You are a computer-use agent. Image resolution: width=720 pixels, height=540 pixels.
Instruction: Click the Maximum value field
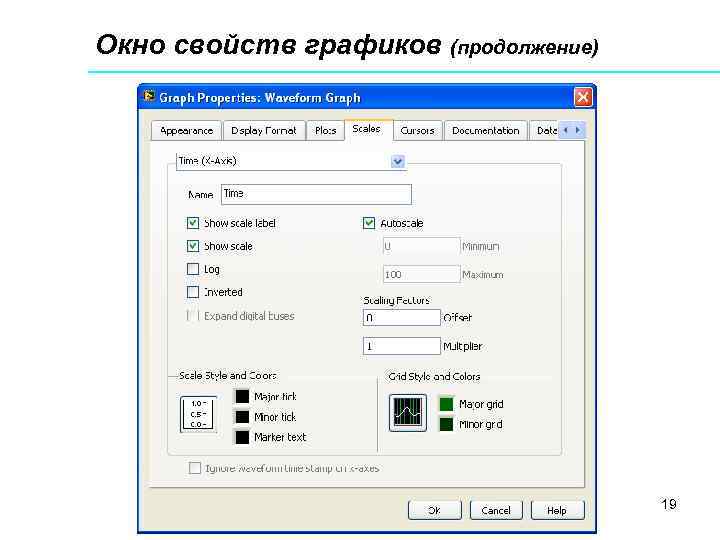[x=422, y=274]
